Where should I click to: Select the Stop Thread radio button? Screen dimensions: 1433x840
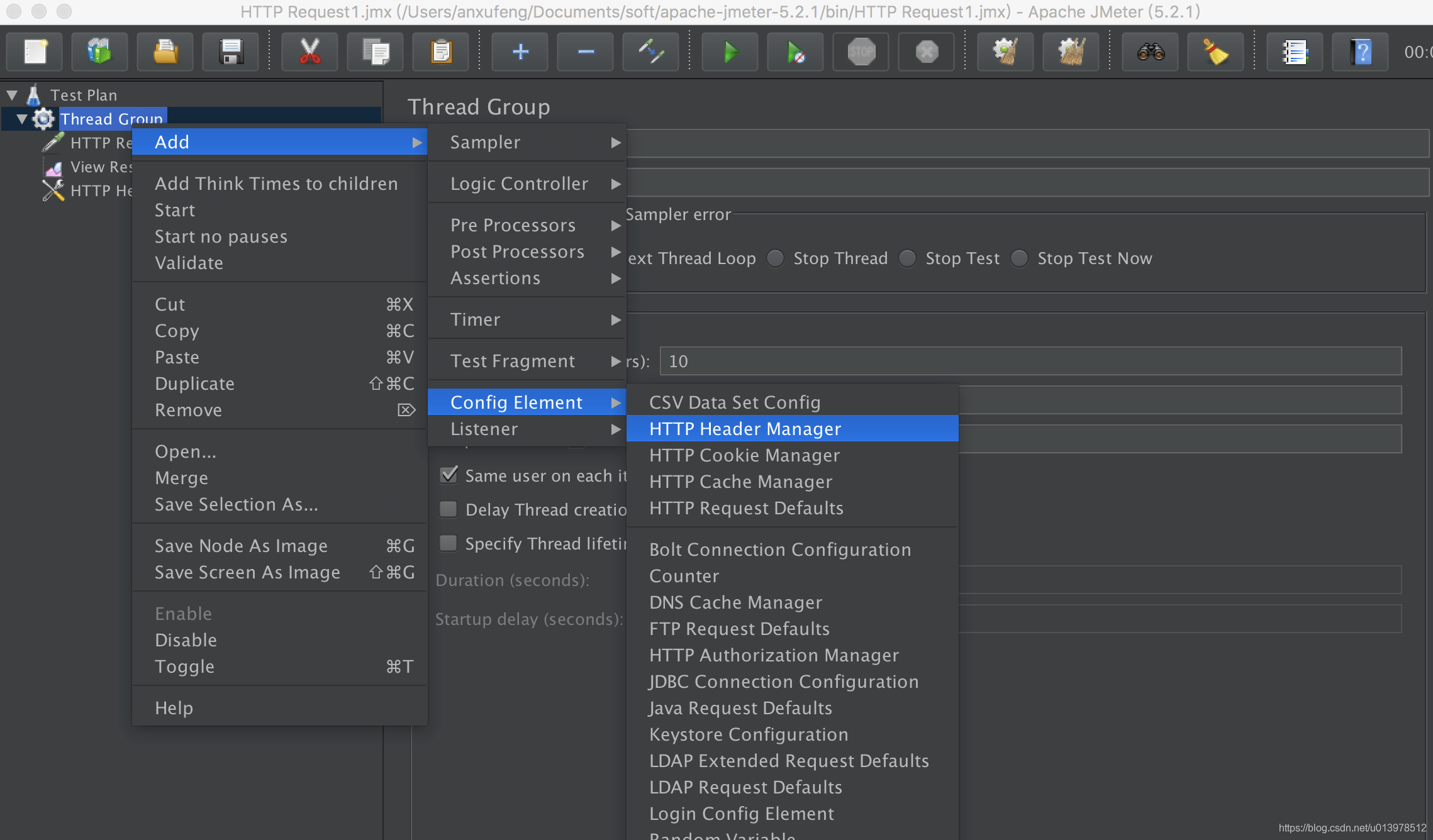click(776, 258)
